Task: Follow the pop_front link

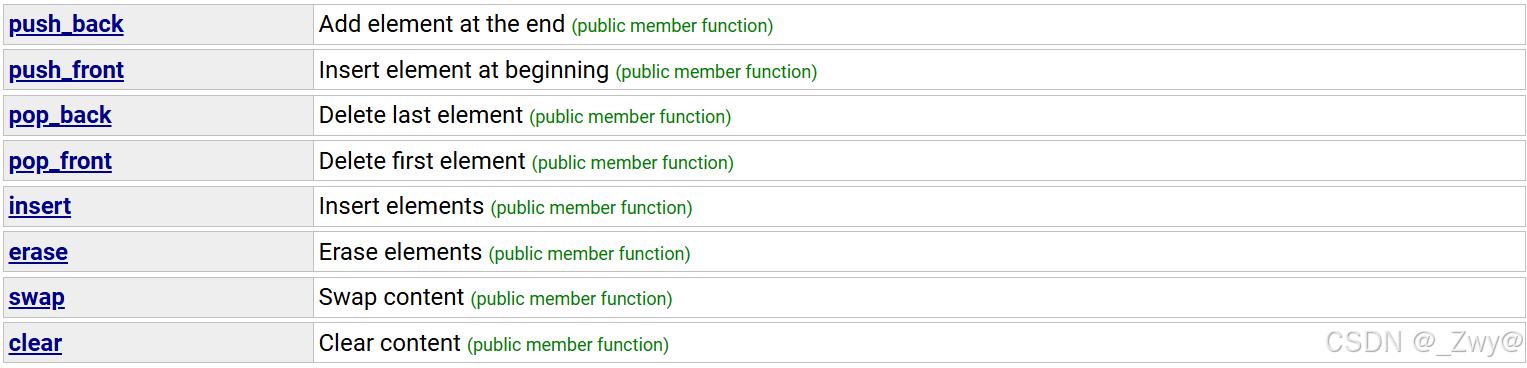Action: 60,161
